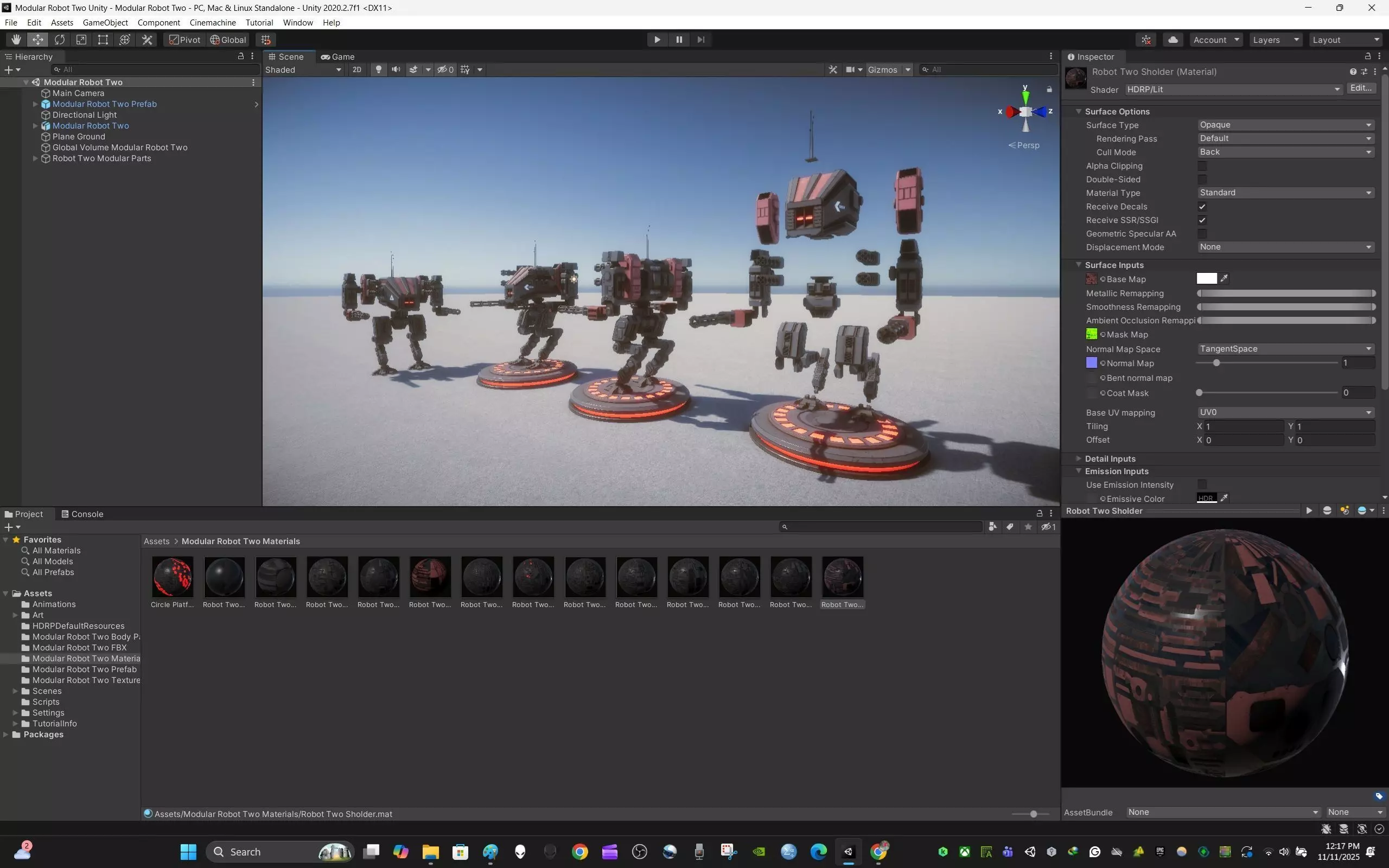
Task: Switch to the Console tab
Action: [82, 514]
